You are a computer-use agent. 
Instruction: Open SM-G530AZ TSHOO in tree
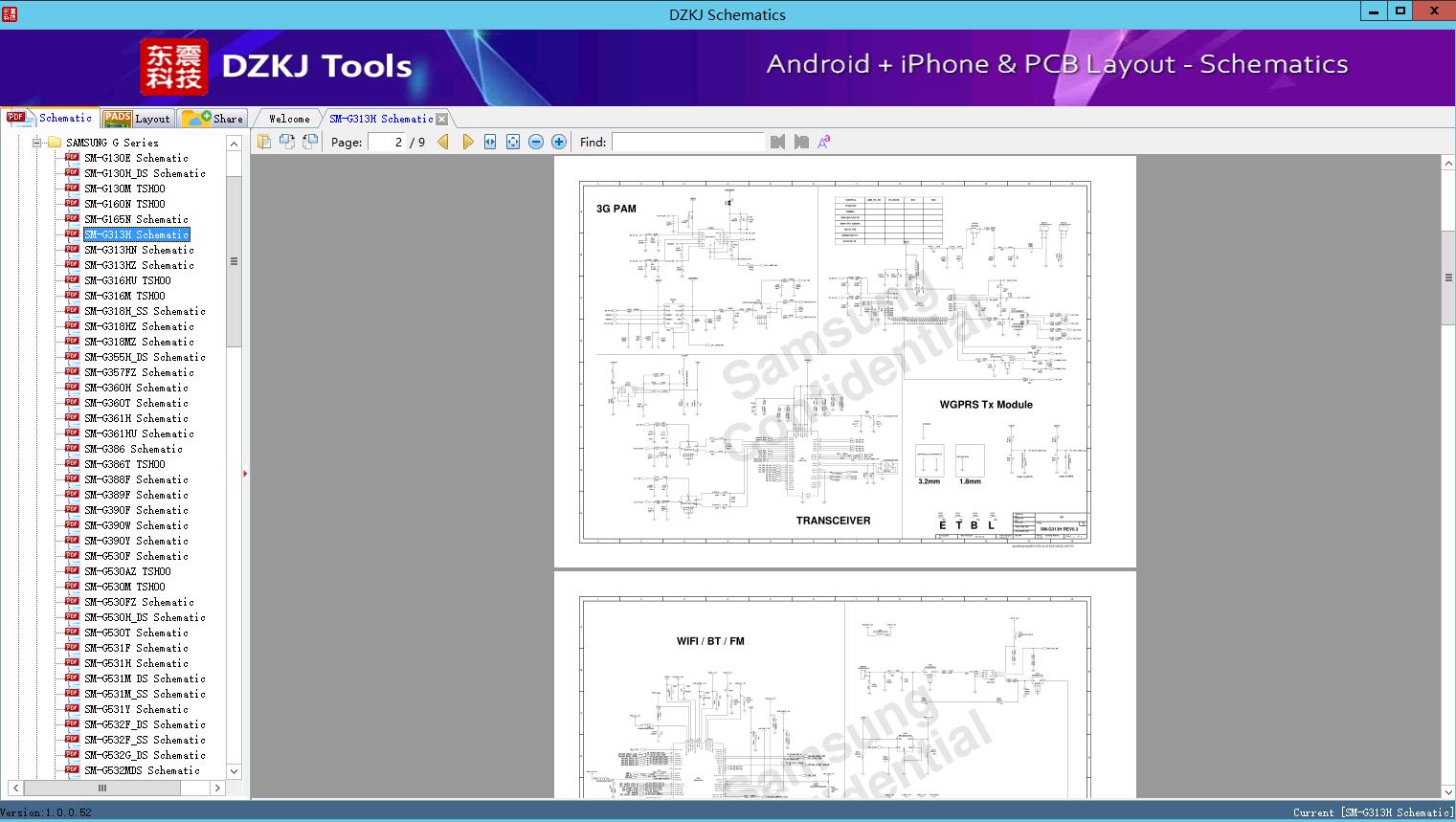(127, 571)
